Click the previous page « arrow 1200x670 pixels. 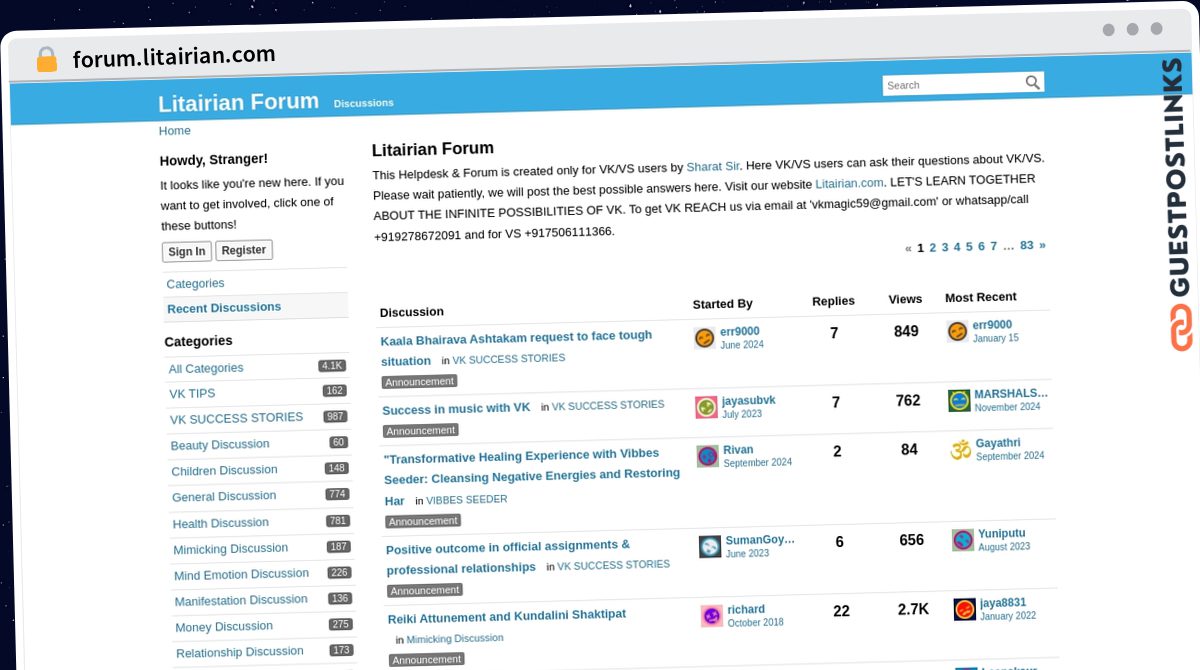tap(908, 249)
